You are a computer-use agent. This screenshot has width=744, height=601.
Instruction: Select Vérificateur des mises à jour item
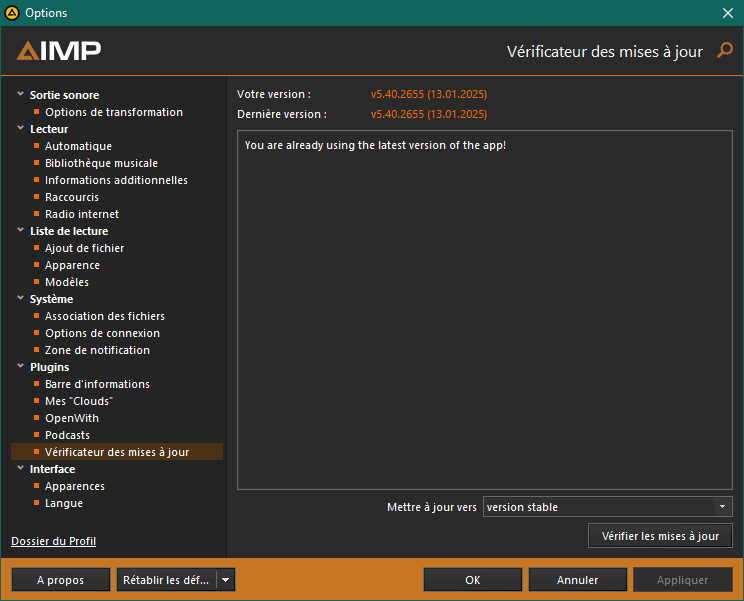pos(117,452)
